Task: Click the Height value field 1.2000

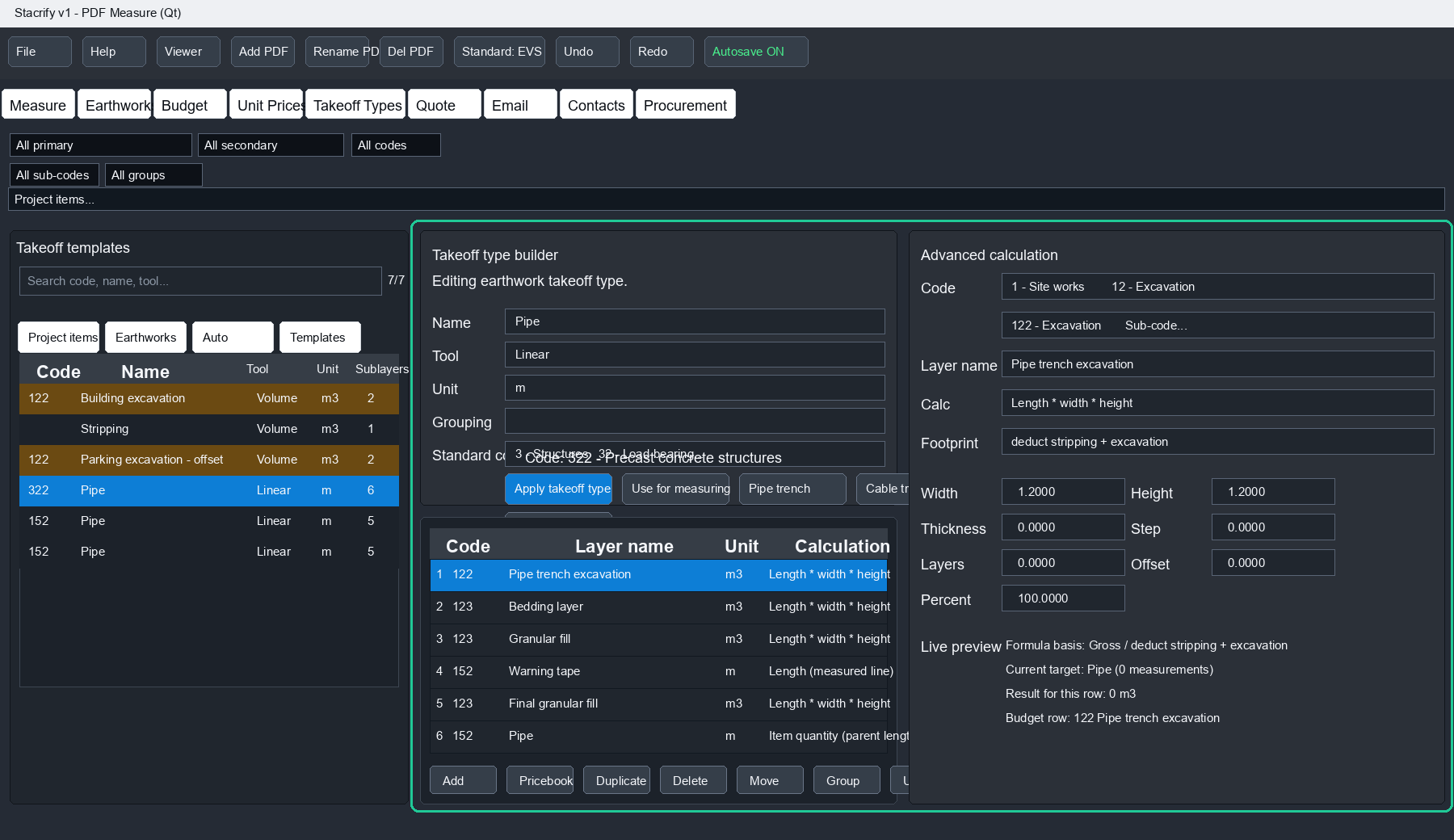Action: [x=1273, y=492]
